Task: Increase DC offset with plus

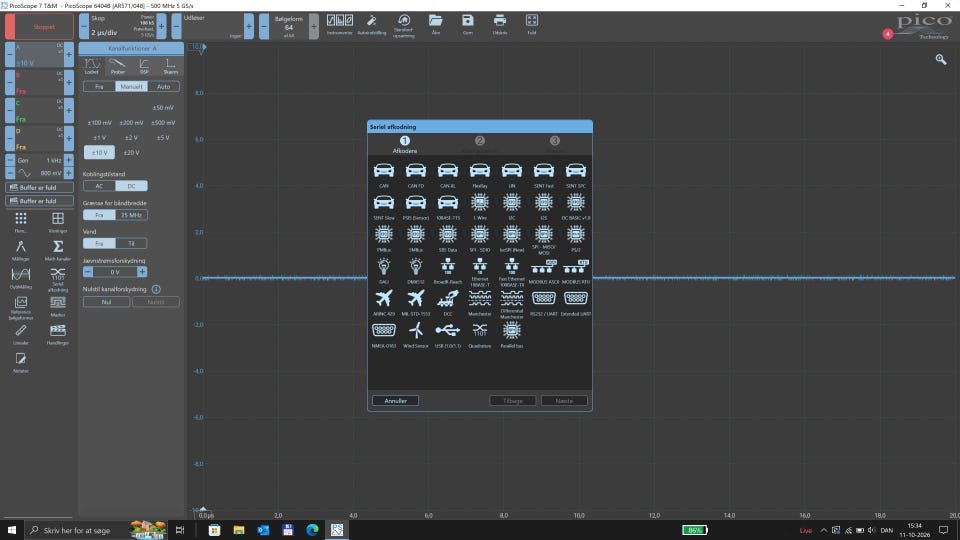Action: click(142, 272)
